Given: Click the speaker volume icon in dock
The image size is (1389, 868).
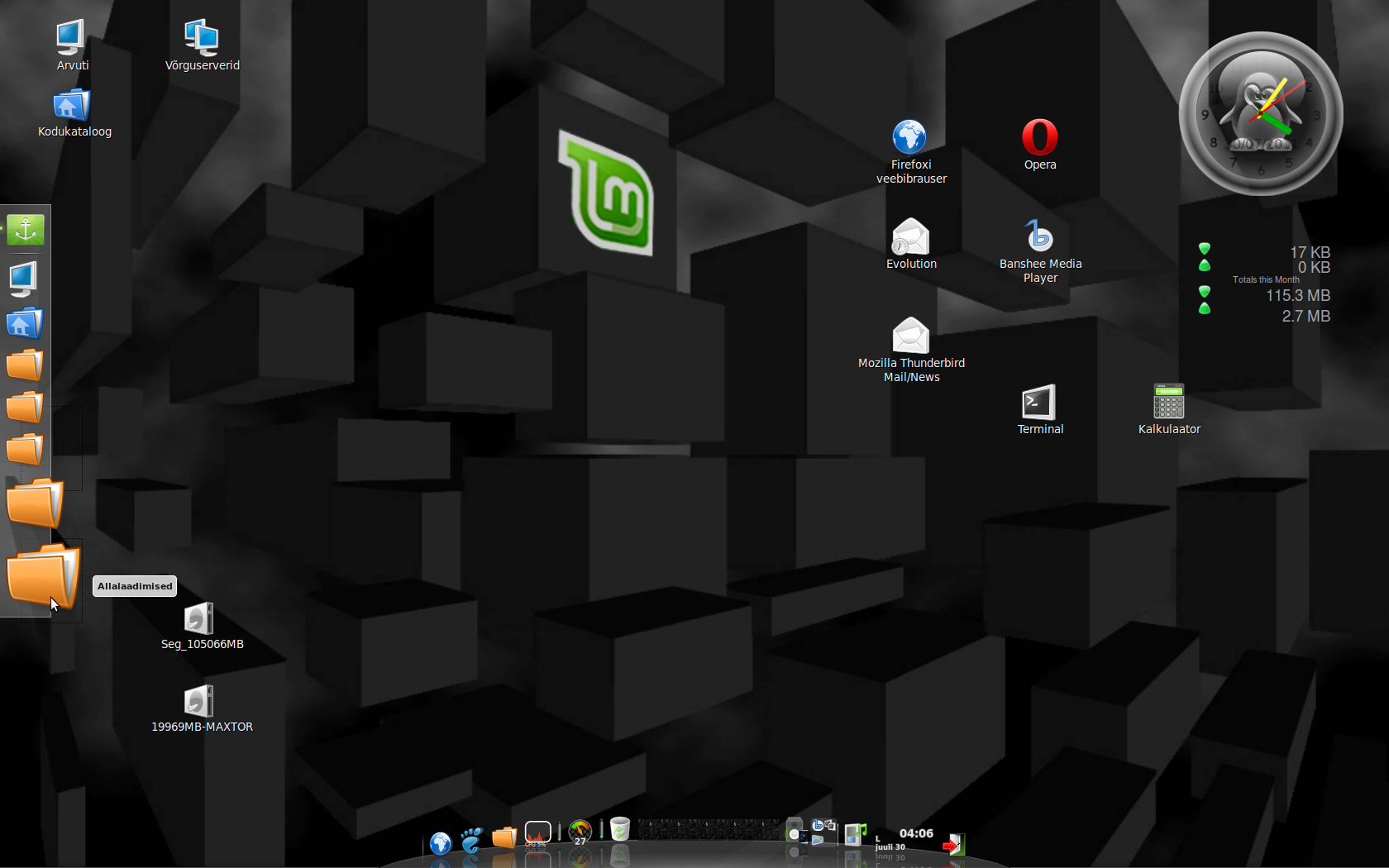Looking at the screenshot, I should coord(795,831).
